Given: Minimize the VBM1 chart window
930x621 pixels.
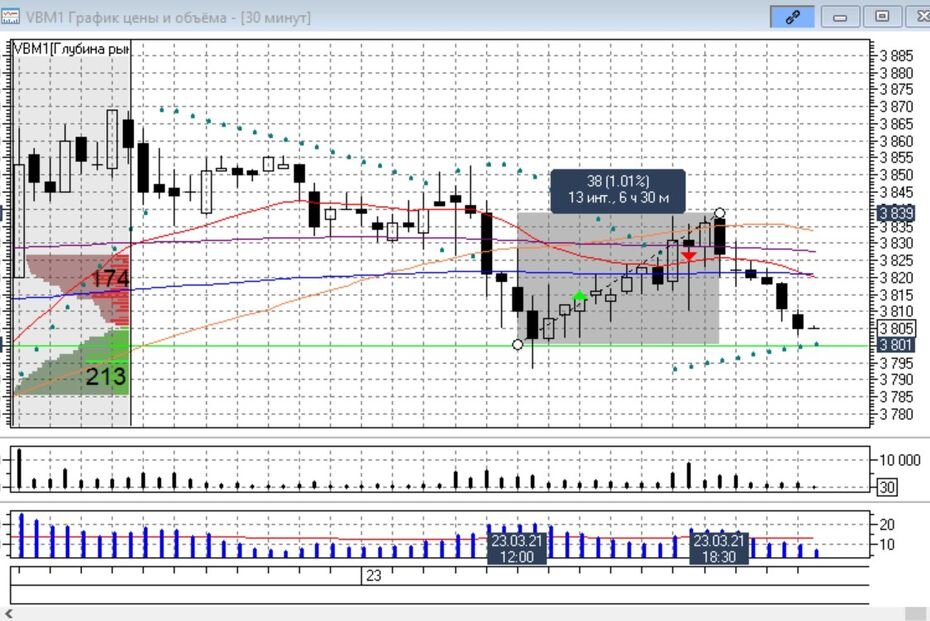Looking at the screenshot, I should (x=840, y=17).
